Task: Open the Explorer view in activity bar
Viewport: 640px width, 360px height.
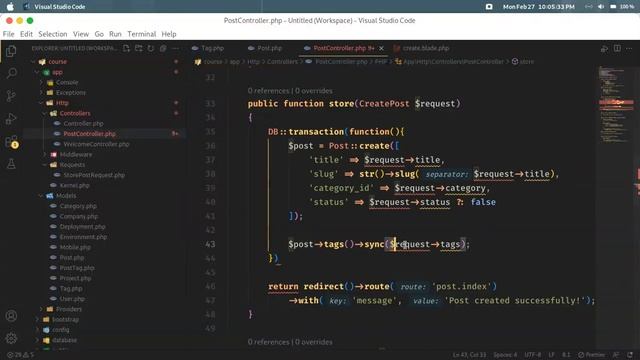Action: (x=11, y=51)
